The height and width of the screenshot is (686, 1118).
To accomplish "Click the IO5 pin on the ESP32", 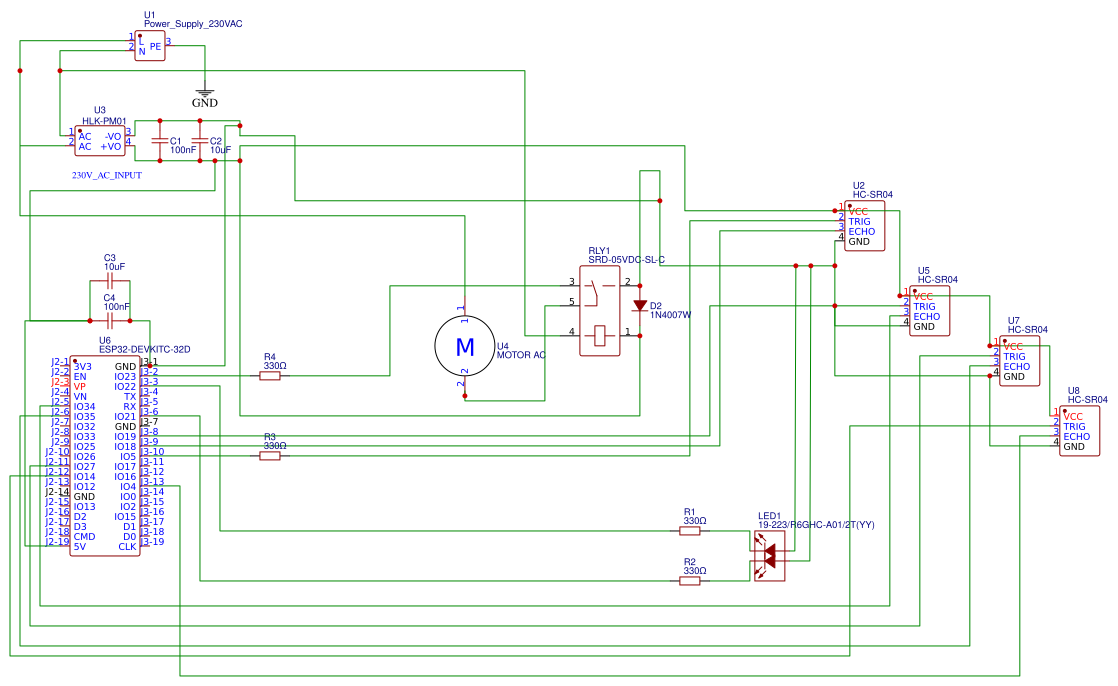I will point(128,456).
